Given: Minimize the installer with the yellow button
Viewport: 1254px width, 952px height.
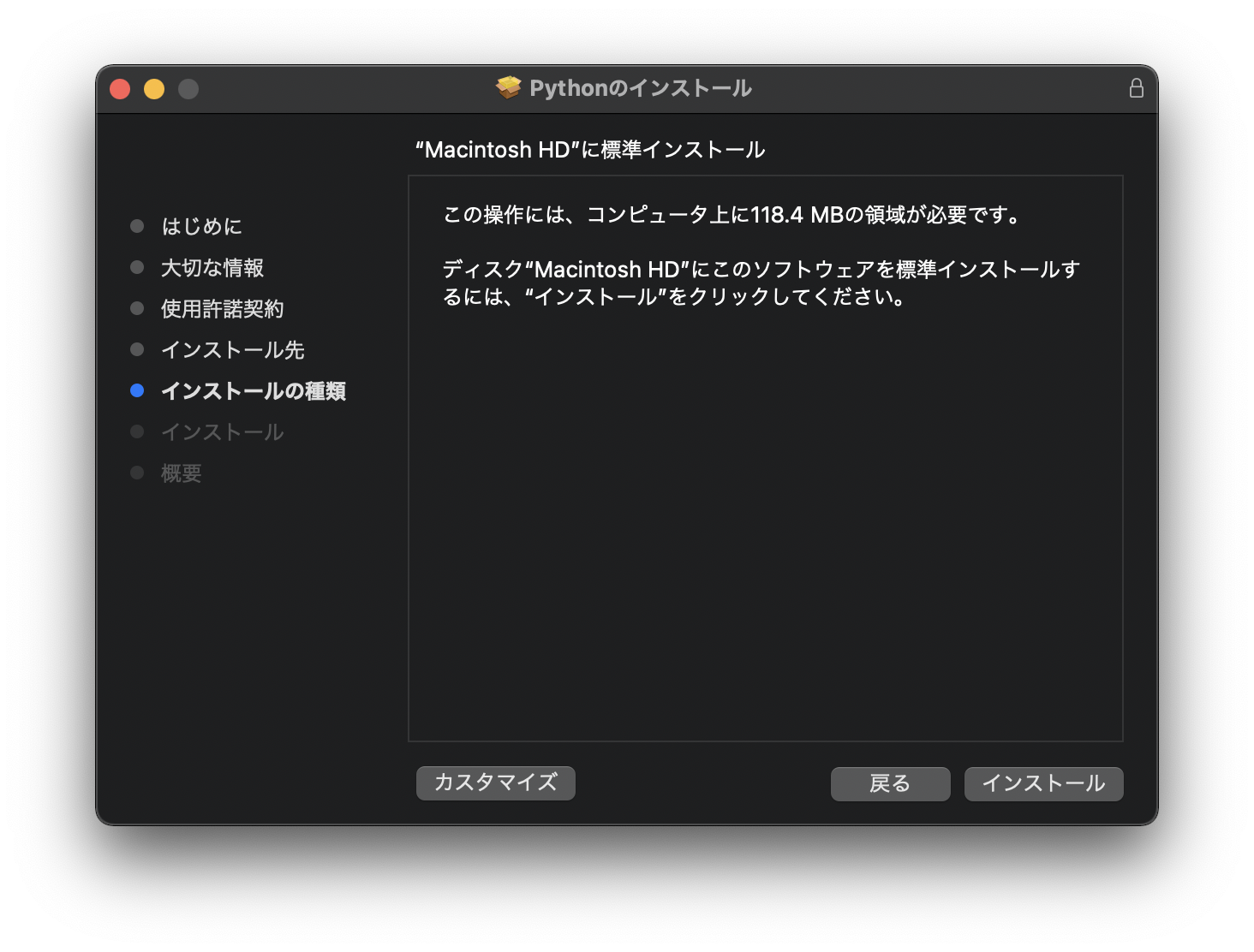Looking at the screenshot, I should click(x=154, y=89).
